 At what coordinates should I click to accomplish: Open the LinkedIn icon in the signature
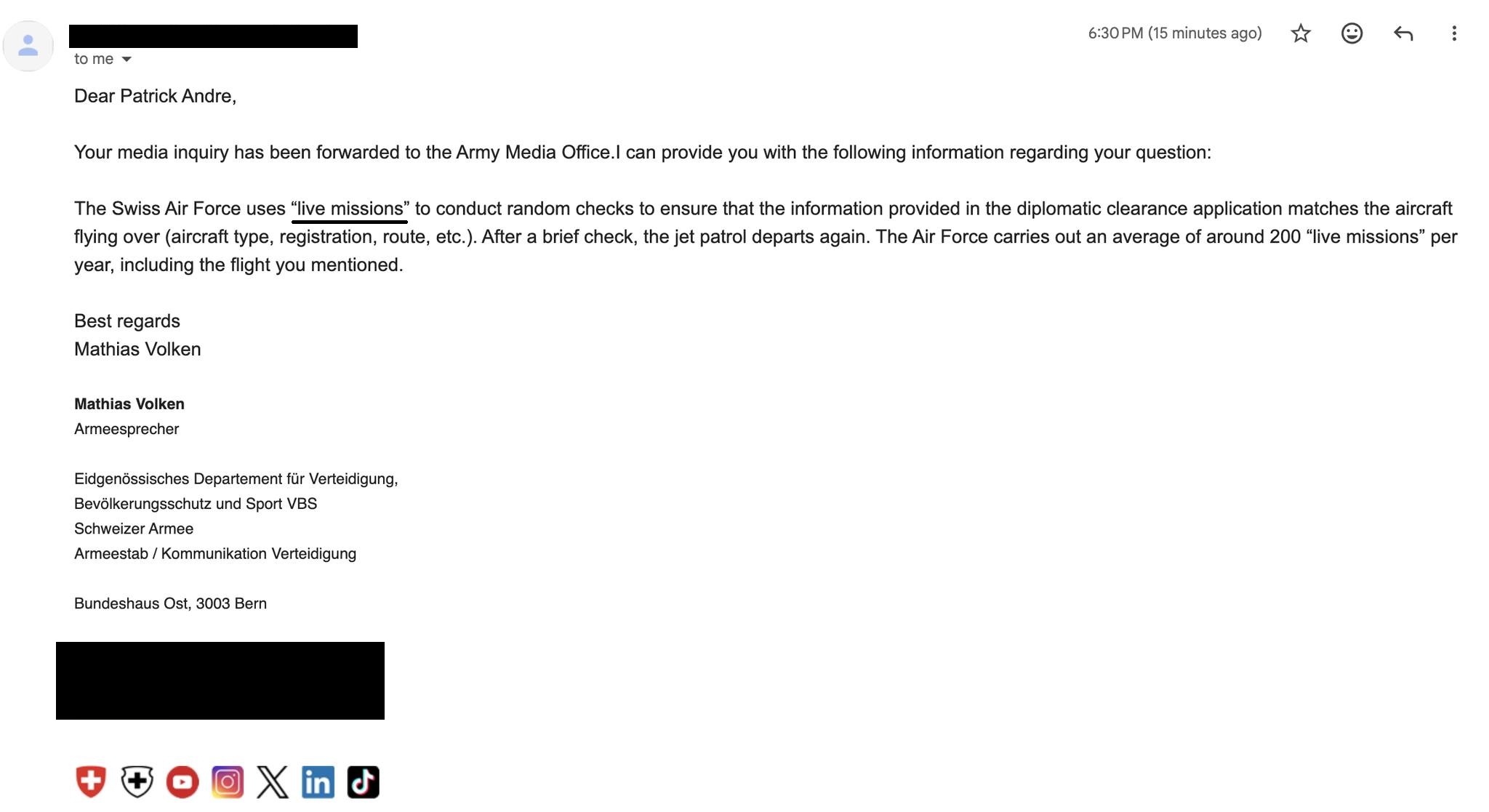318,781
